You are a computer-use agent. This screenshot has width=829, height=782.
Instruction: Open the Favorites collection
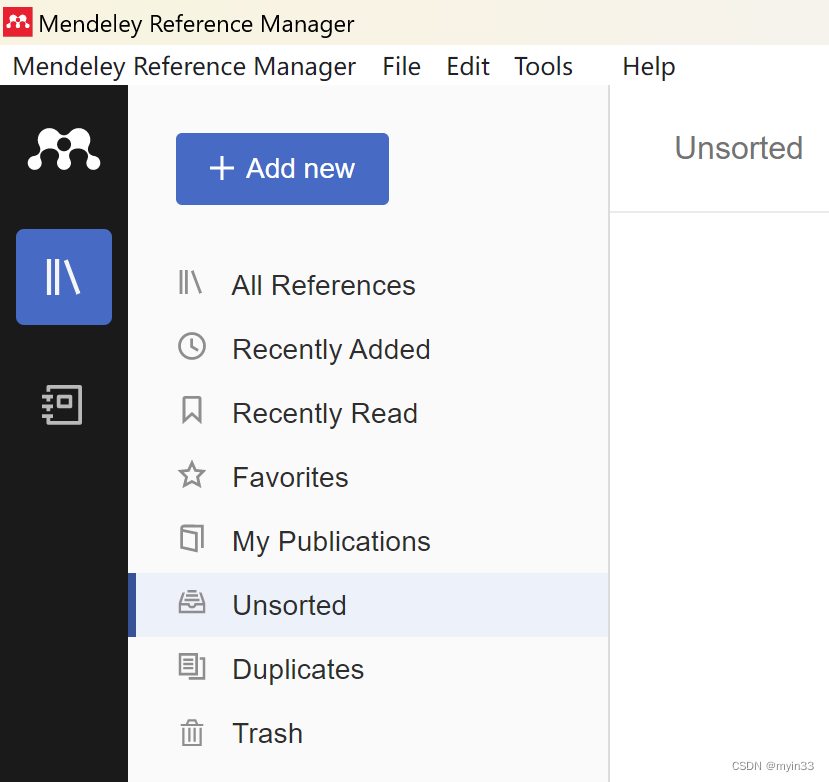(x=368, y=477)
